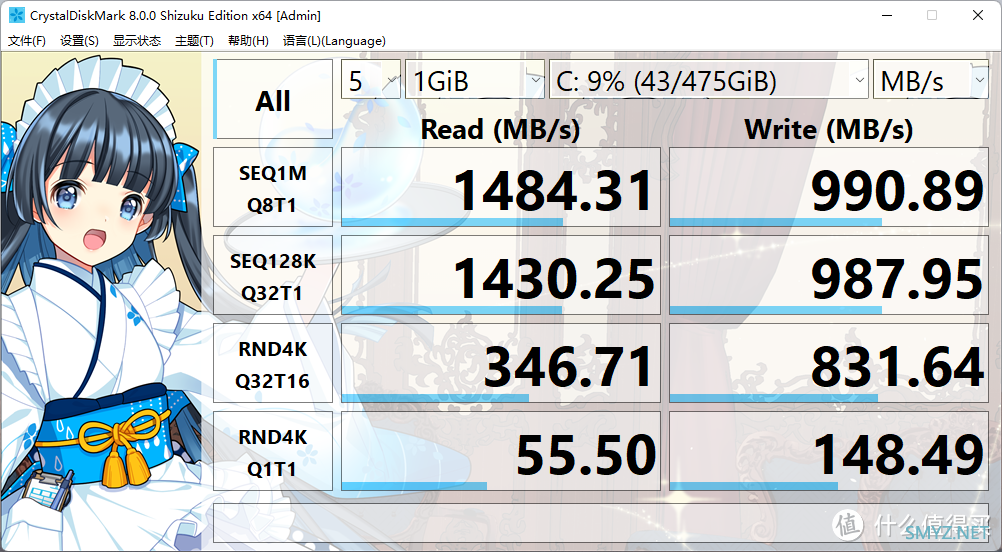
Task: Open the test count dropdown showing 5
Action: [371, 79]
